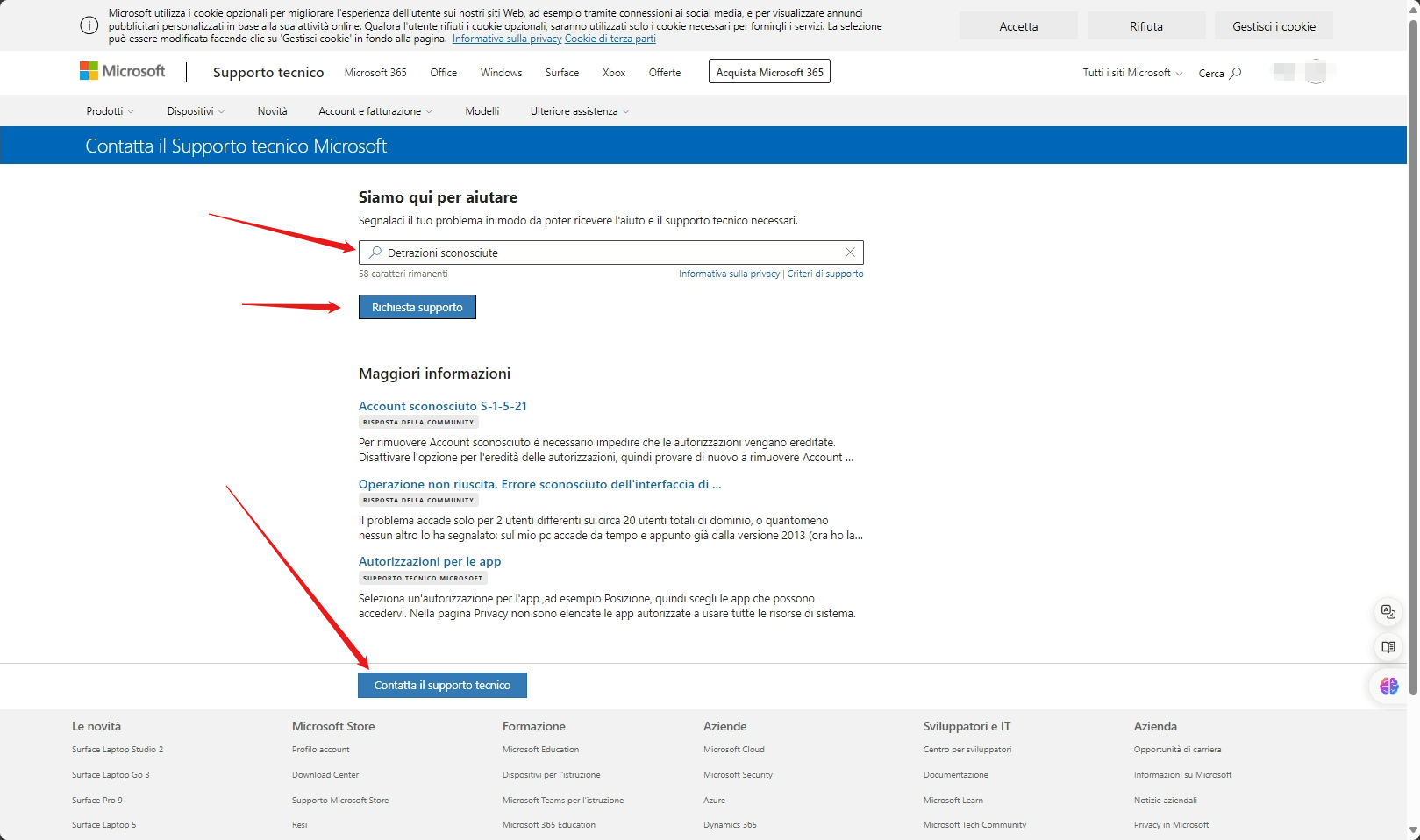Open Dispositivi per l'istruzione footer link
Screen dimensions: 1420x840
pyautogui.click(x=552, y=775)
